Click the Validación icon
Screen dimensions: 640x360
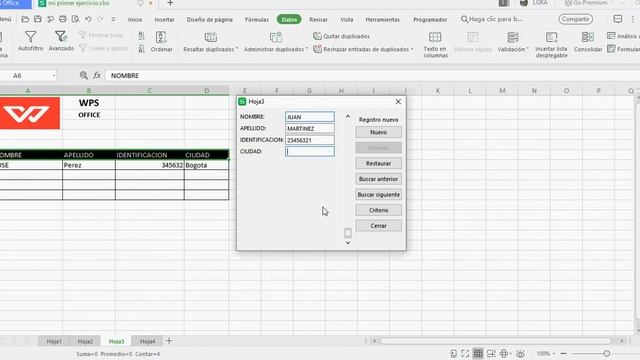(513, 38)
